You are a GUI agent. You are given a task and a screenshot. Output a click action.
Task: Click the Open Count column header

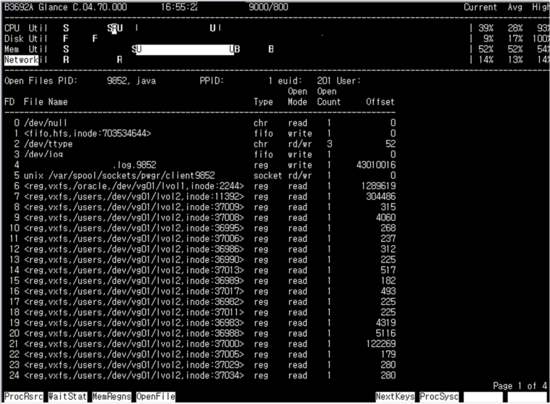[x=329, y=97]
